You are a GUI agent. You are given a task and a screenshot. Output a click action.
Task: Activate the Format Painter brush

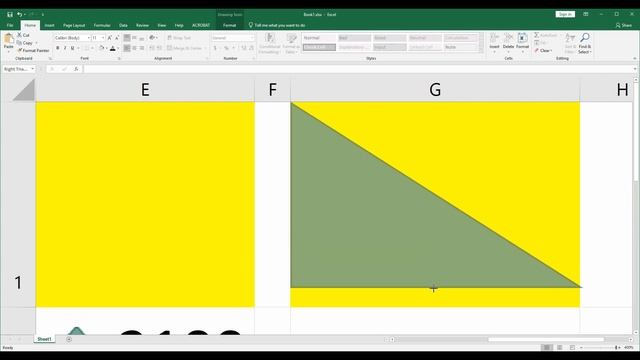pos(33,50)
